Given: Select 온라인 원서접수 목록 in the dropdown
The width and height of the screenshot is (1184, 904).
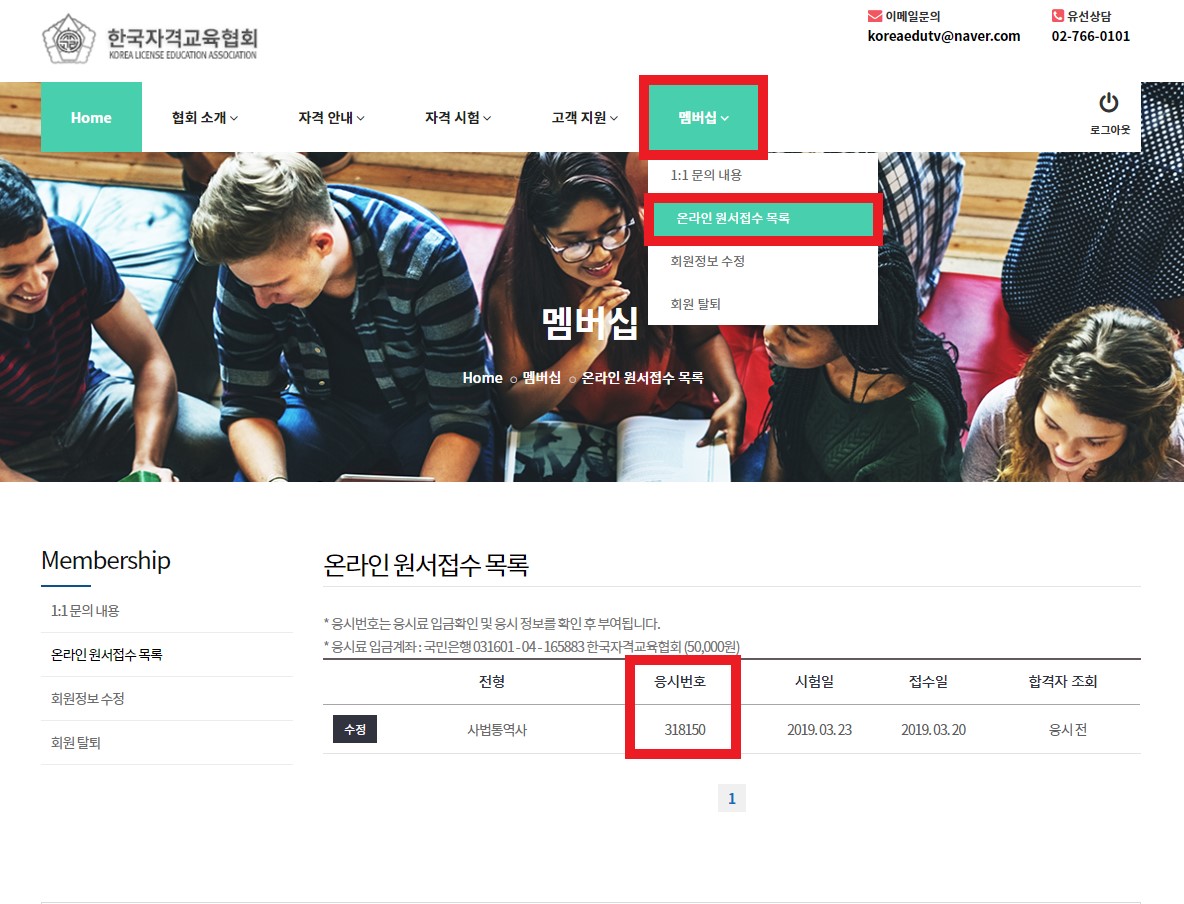Looking at the screenshot, I should [763, 218].
